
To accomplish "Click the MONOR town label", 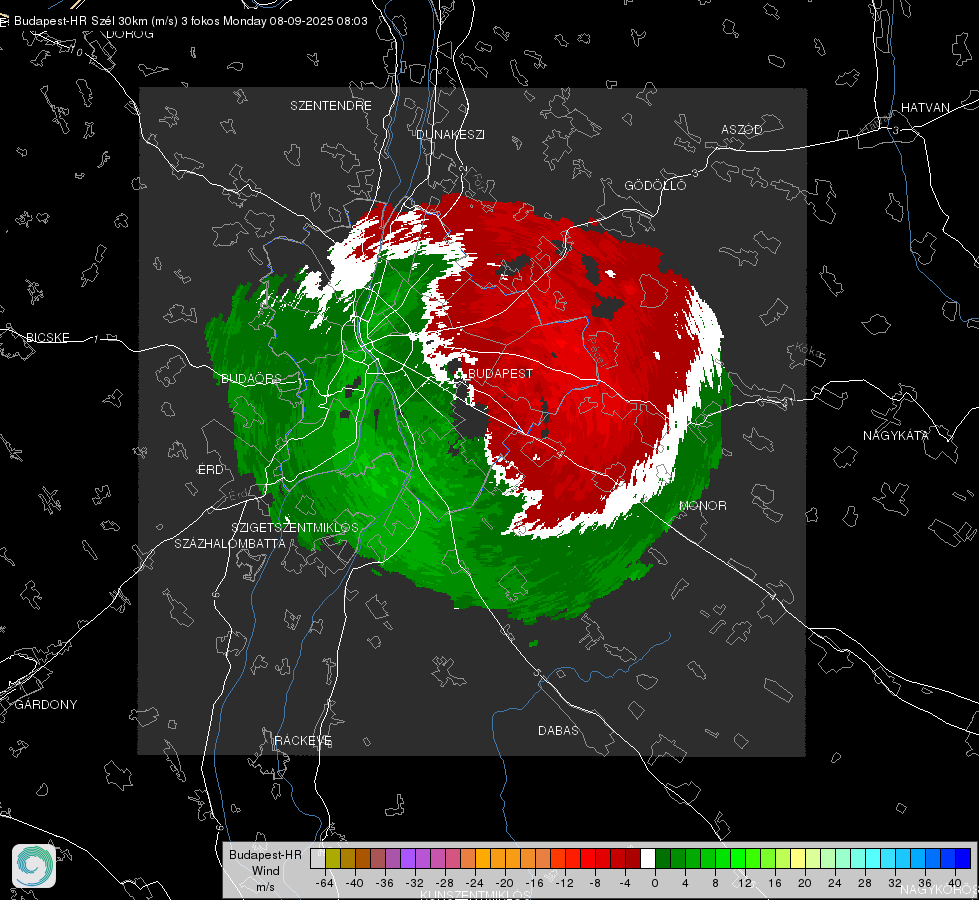I will click(702, 505).
